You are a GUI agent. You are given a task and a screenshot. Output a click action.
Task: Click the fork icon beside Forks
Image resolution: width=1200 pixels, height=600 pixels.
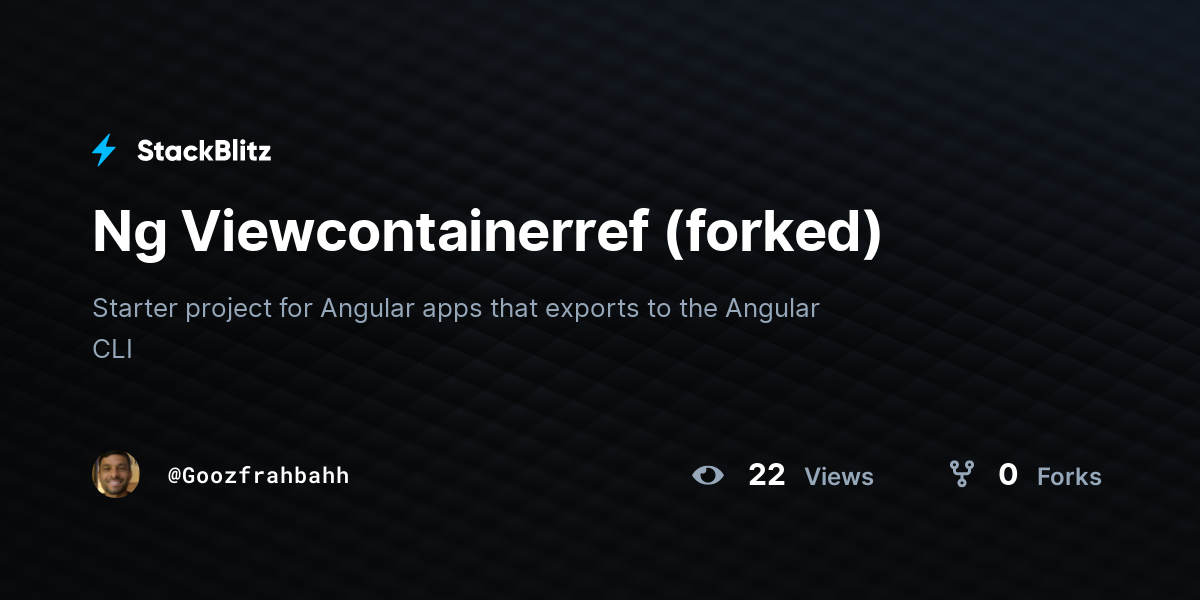961,474
